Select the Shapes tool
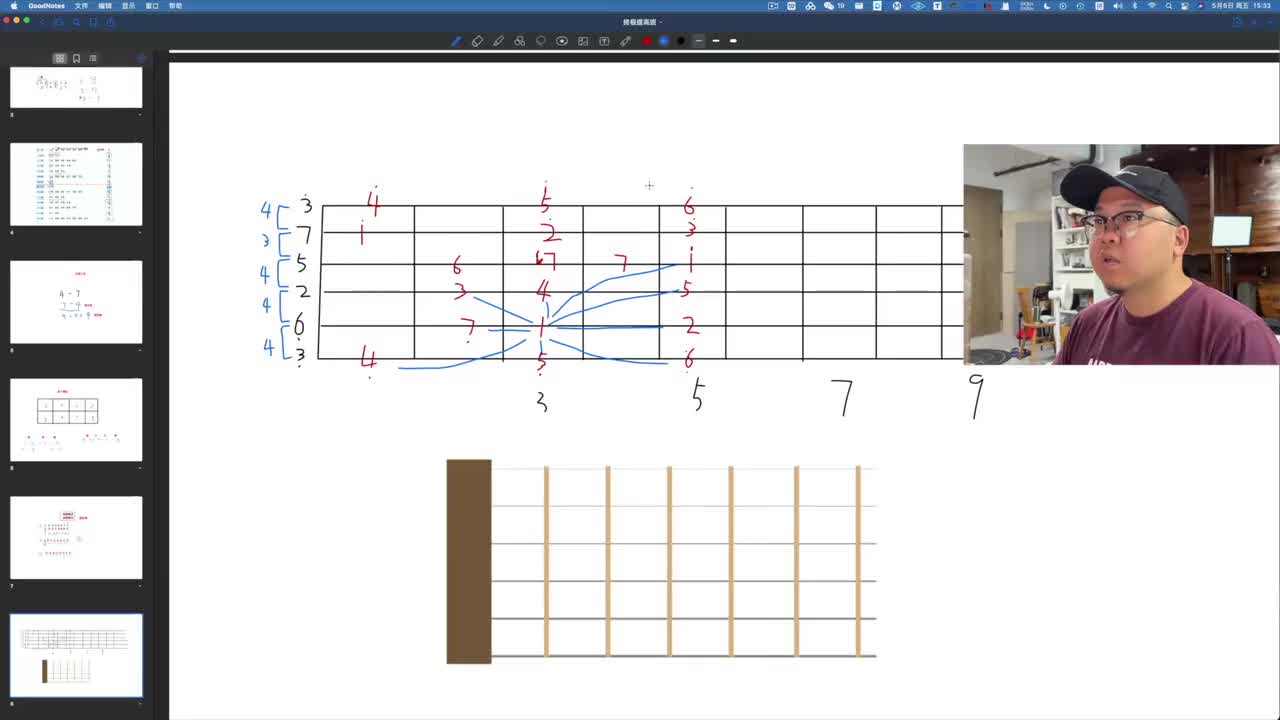 coord(519,41)
